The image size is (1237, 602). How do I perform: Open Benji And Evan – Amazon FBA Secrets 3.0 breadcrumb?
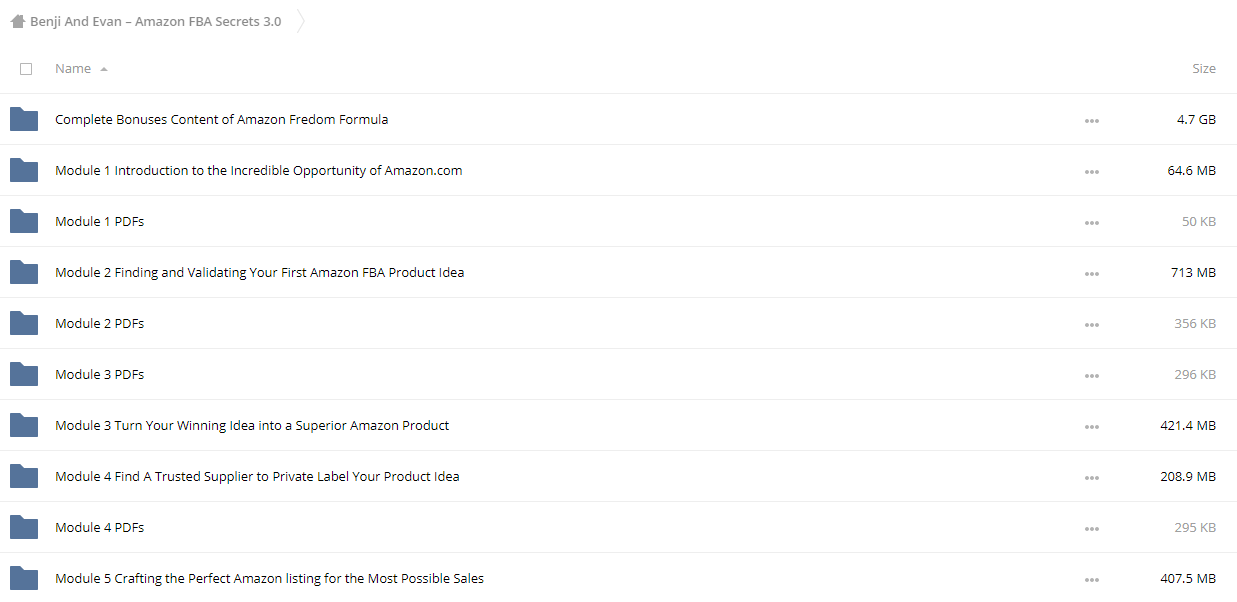point(155,21)
